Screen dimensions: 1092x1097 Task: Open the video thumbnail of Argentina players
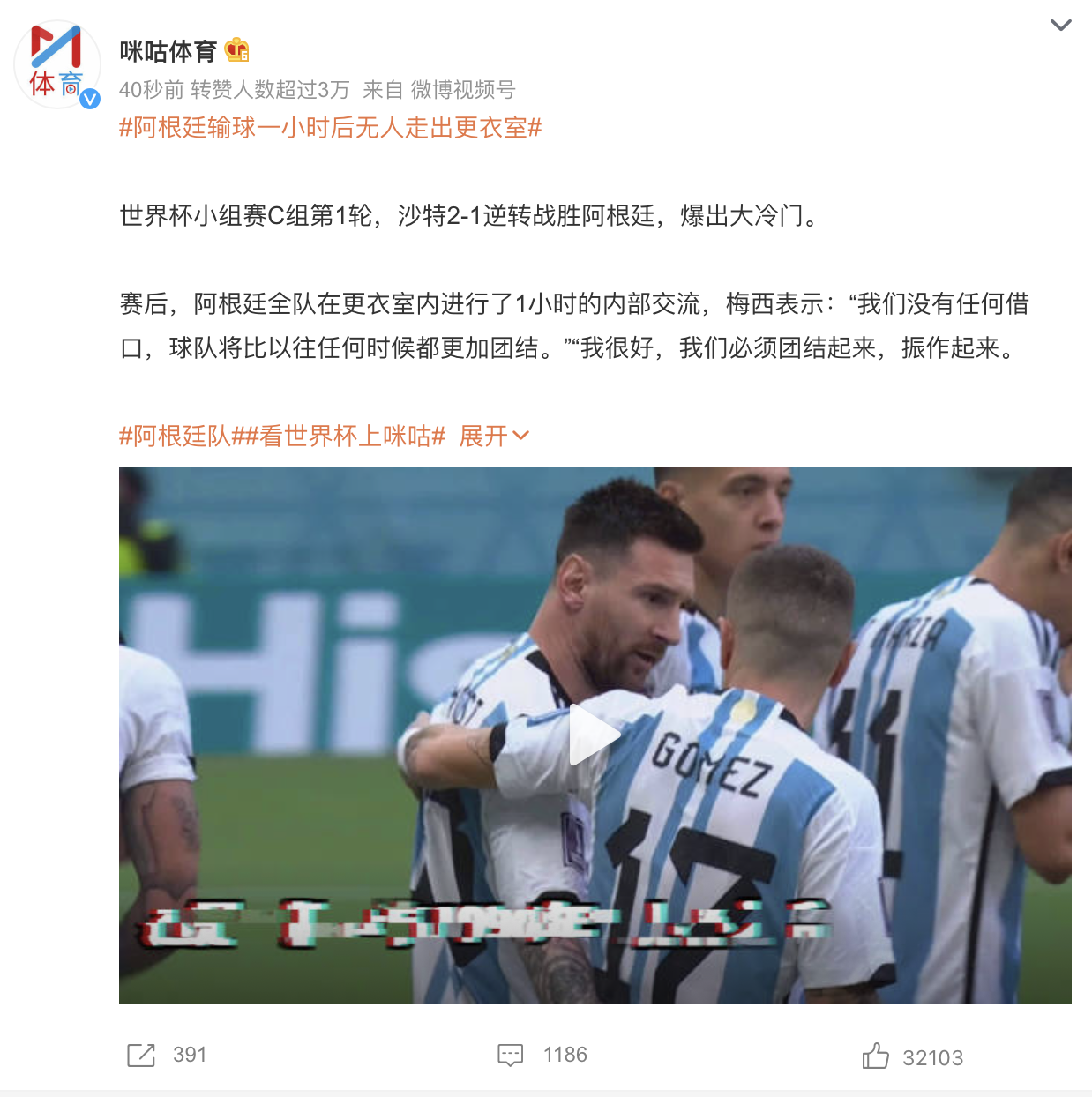click(x=595, y=735)
